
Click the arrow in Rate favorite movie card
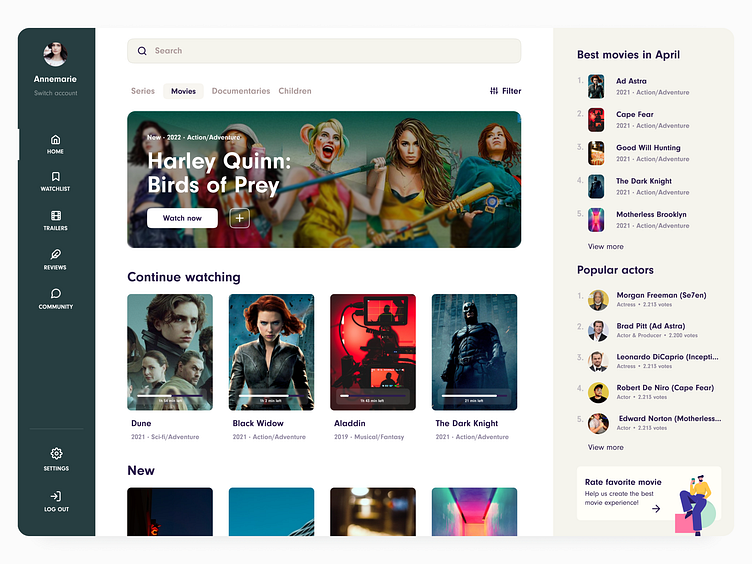(x=656, y=508)
